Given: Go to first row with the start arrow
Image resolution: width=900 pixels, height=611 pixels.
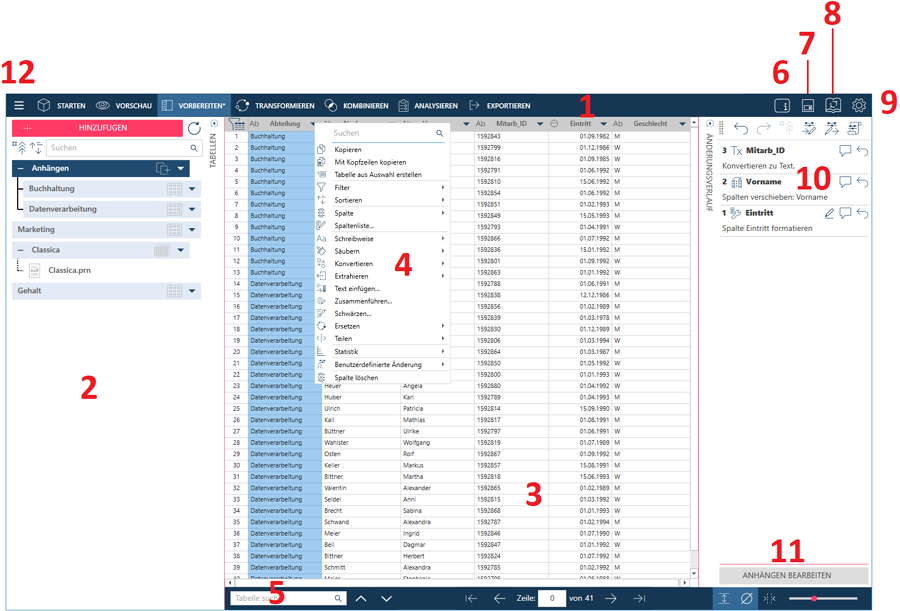Looking at the screenshot, I should (x=471, y=598).
